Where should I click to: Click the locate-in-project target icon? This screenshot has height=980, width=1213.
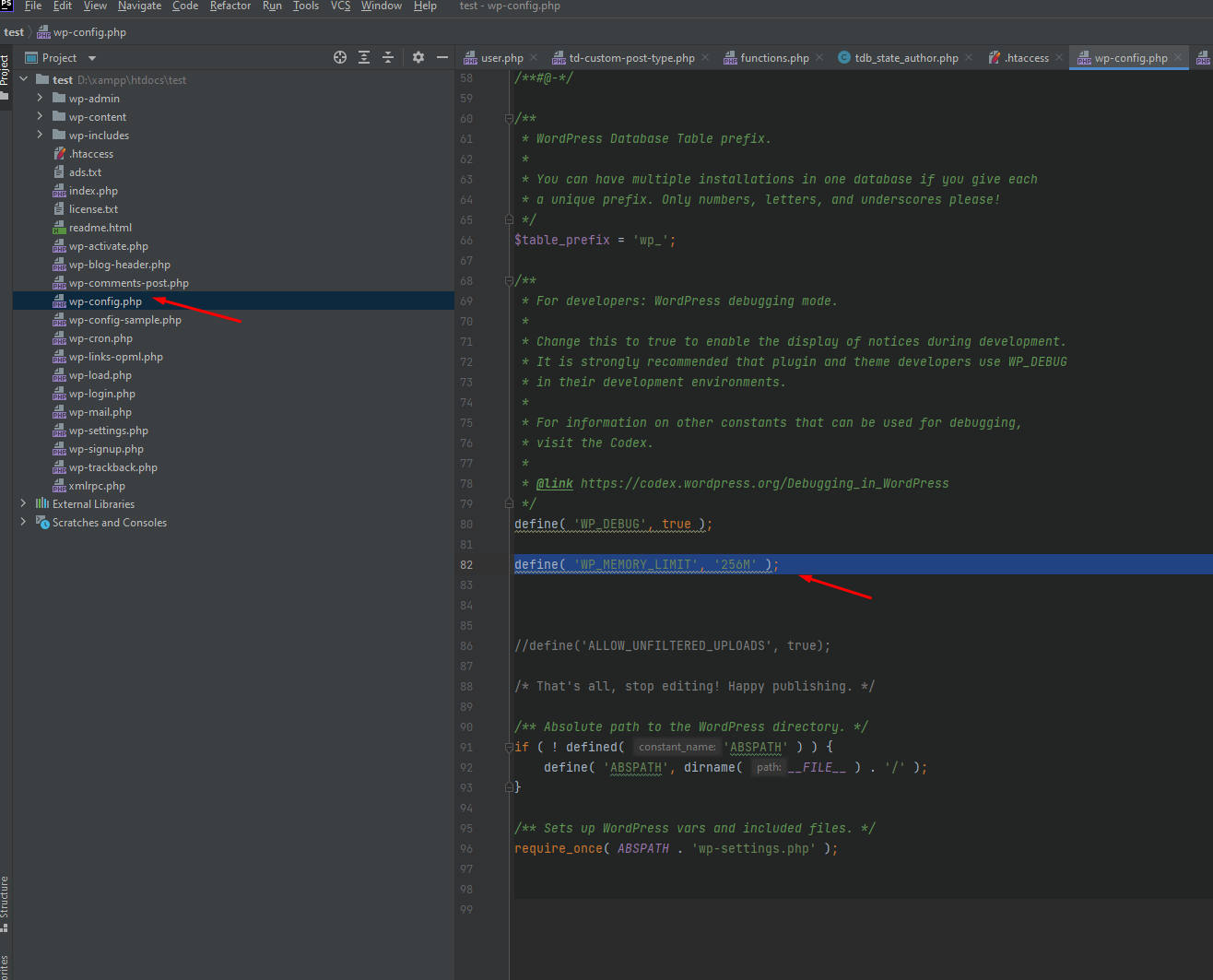(340, 57)
